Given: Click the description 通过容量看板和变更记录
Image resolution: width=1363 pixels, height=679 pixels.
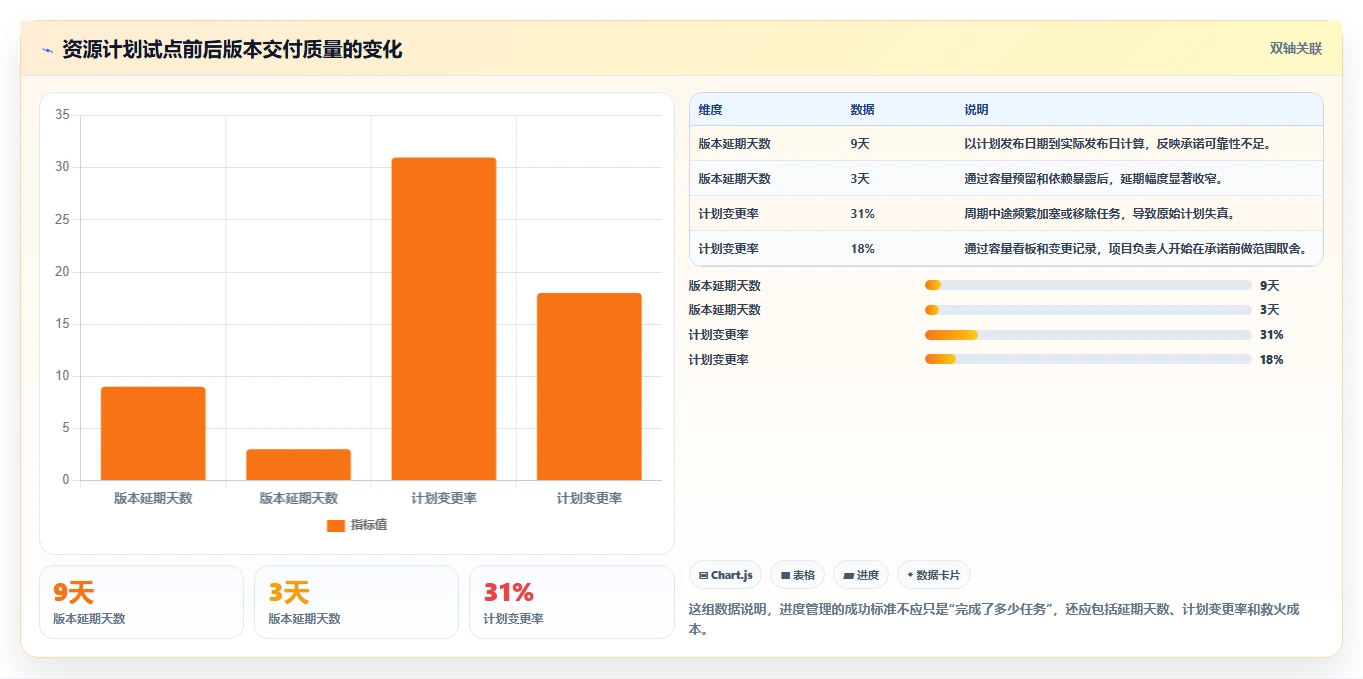Looking at the screenshot, I should [x=1137, y=249].
